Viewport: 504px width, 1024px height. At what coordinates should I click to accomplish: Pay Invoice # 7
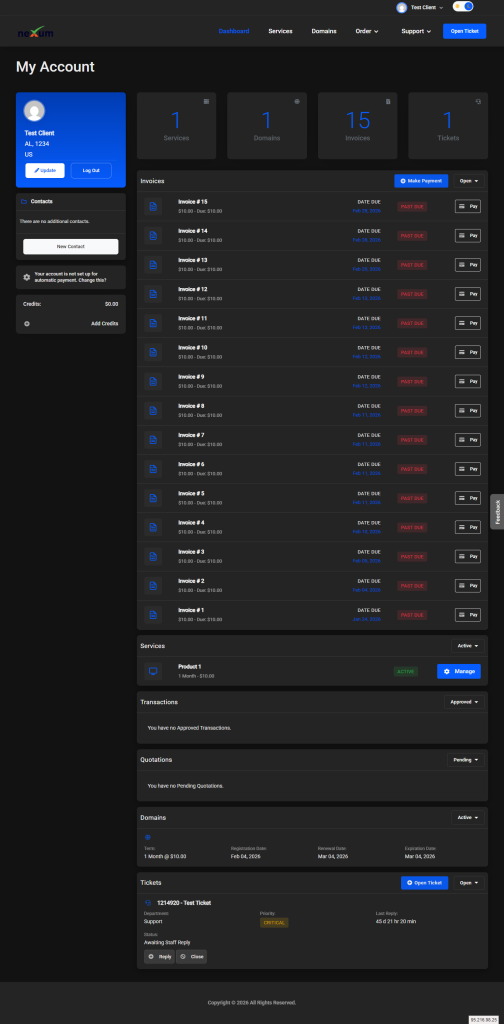coord(467,440)
